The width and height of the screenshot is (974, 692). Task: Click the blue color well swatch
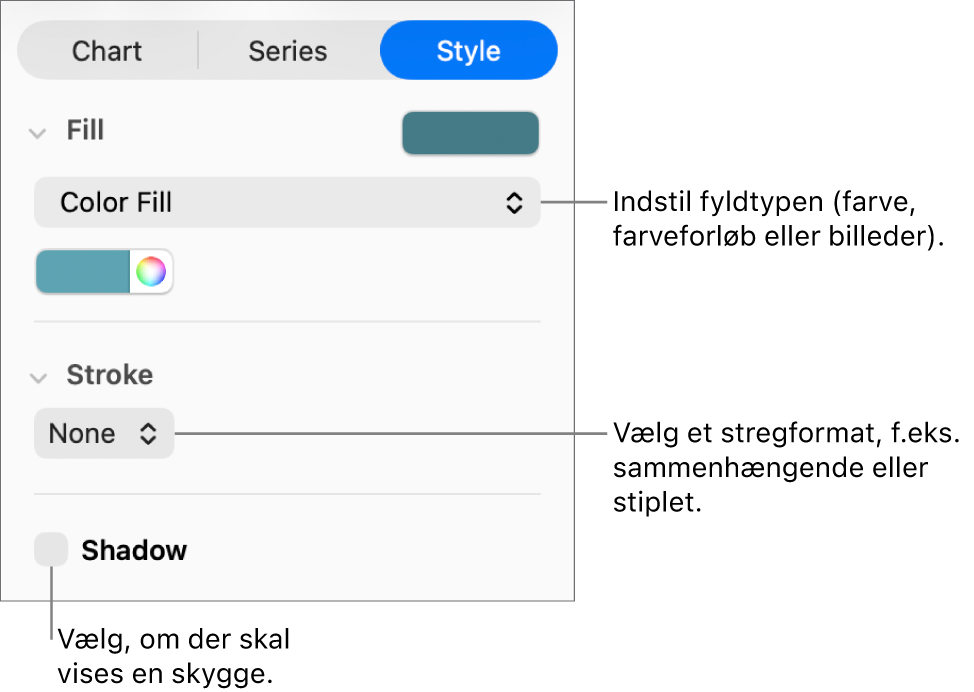click(x=83, y=272)
